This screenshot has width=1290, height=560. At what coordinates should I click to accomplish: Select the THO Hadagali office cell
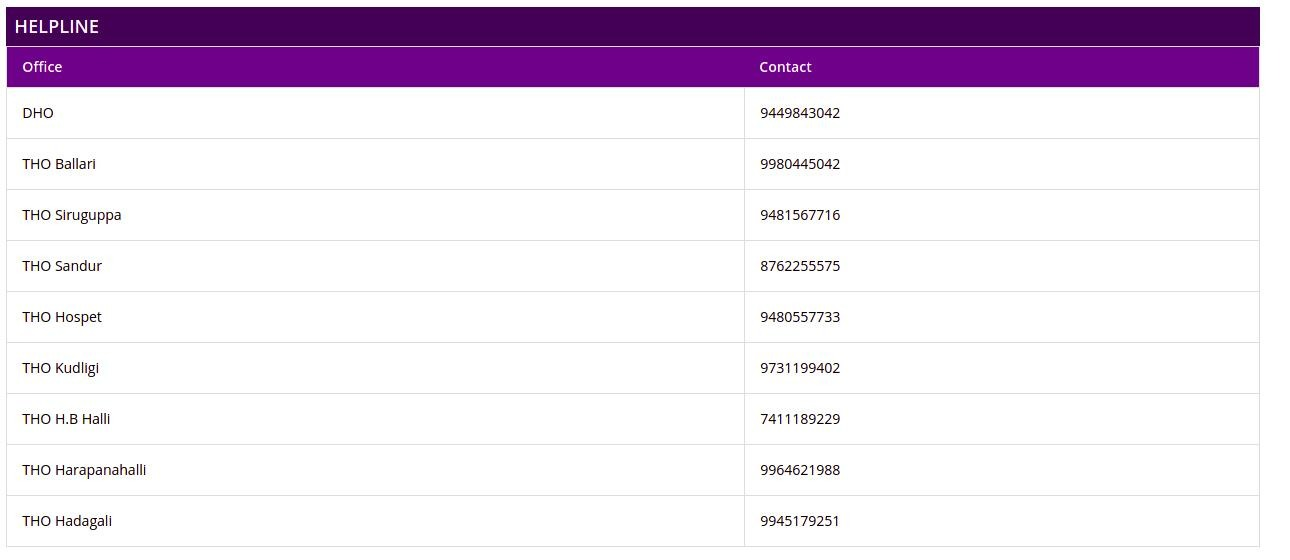click(x=67, y=521)
